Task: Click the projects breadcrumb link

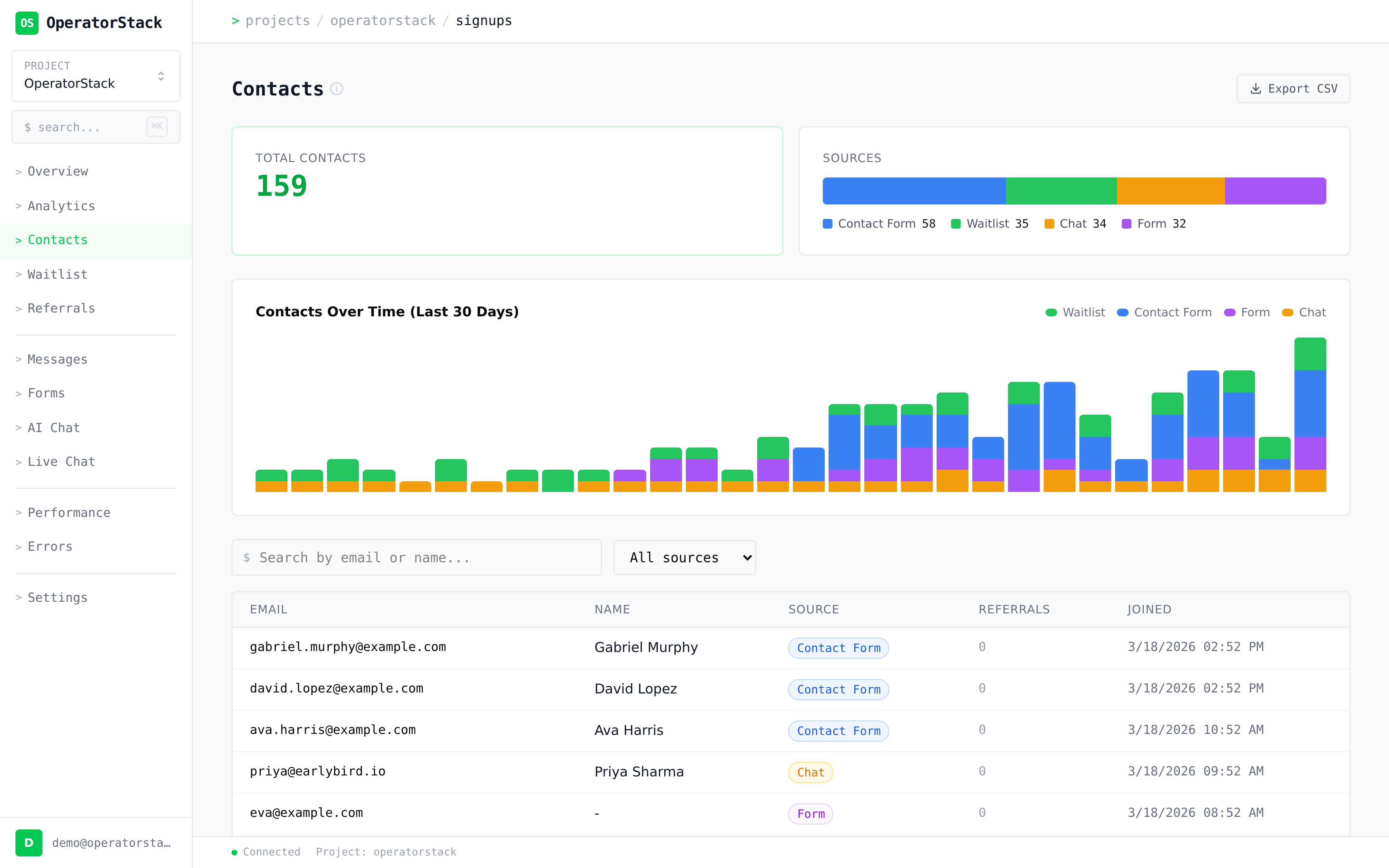Action: point(278,21)
